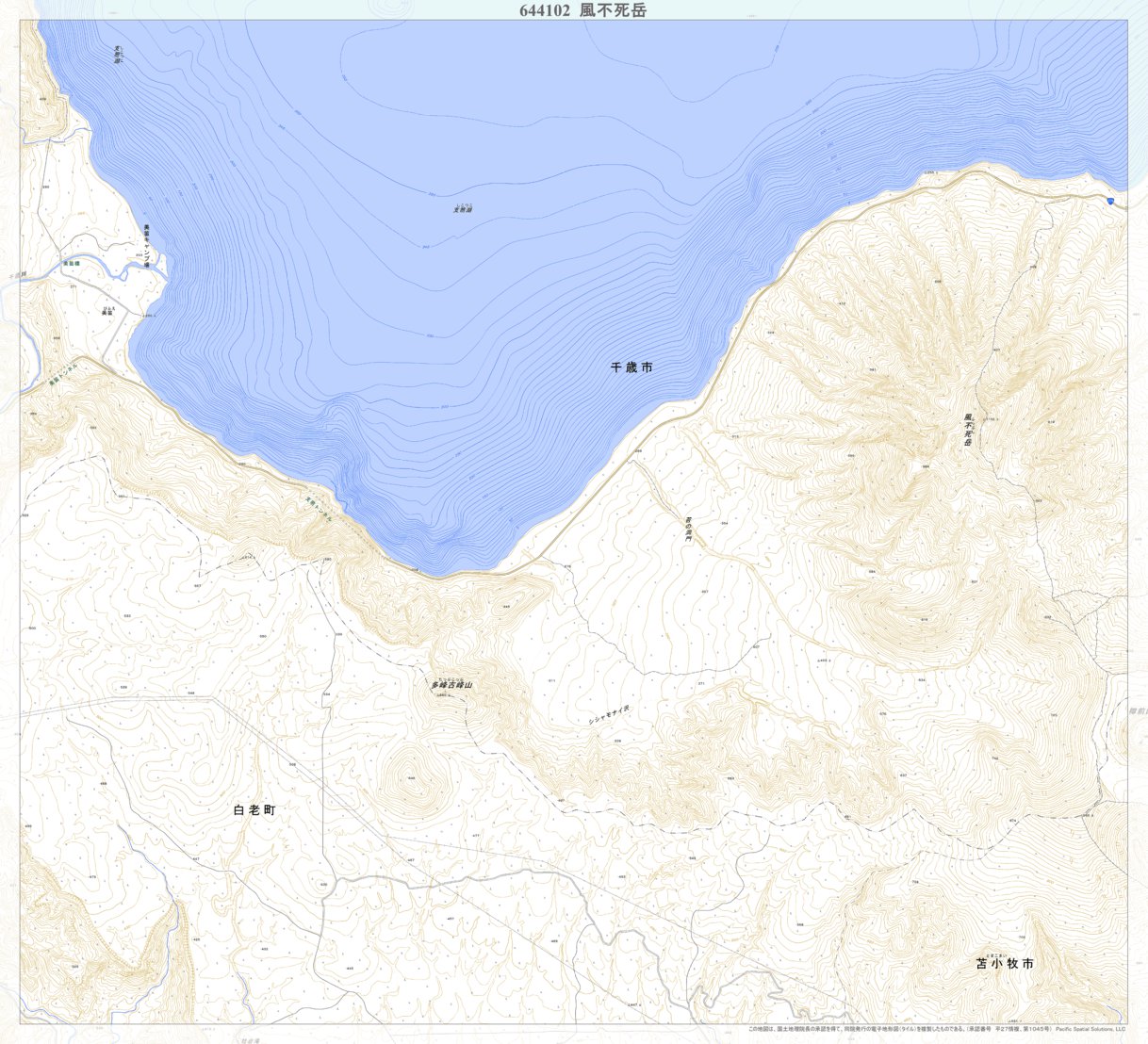
Task: Select the 白老町 town label
Action: pyautogui.click(x=254, y=809)
